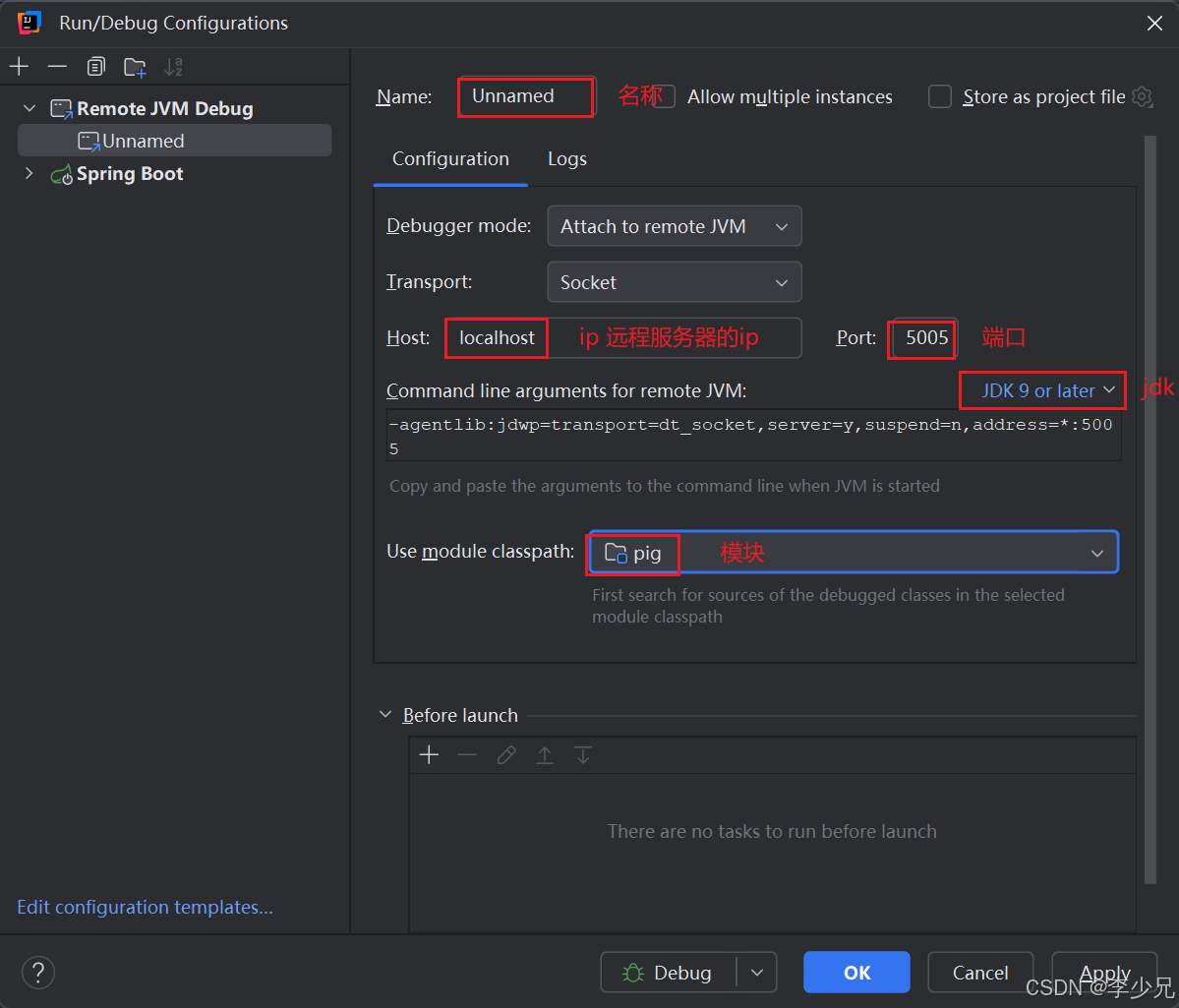The width and height of the screenshot is (1179, 1008).
Task: Open the Transport Socket dropdown
Action: 674,282
